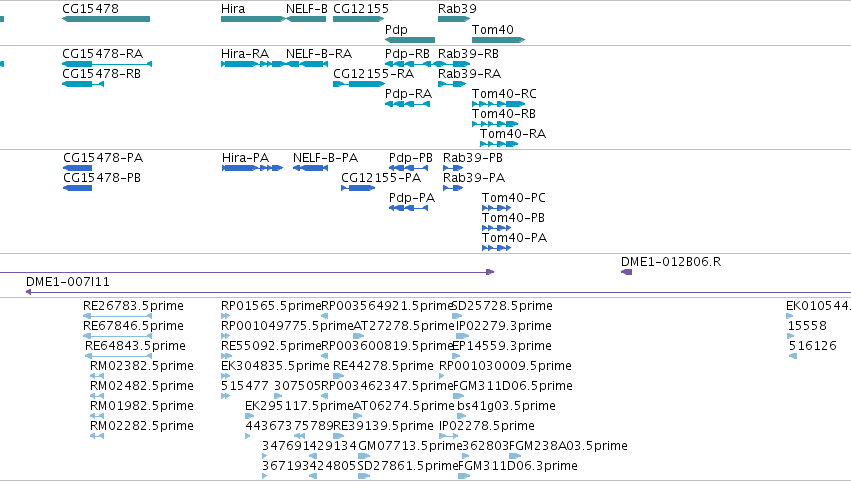Open EST label RM02482.5prime
The width and height of the screenshot is (851, 481).
tap(142, 387)
